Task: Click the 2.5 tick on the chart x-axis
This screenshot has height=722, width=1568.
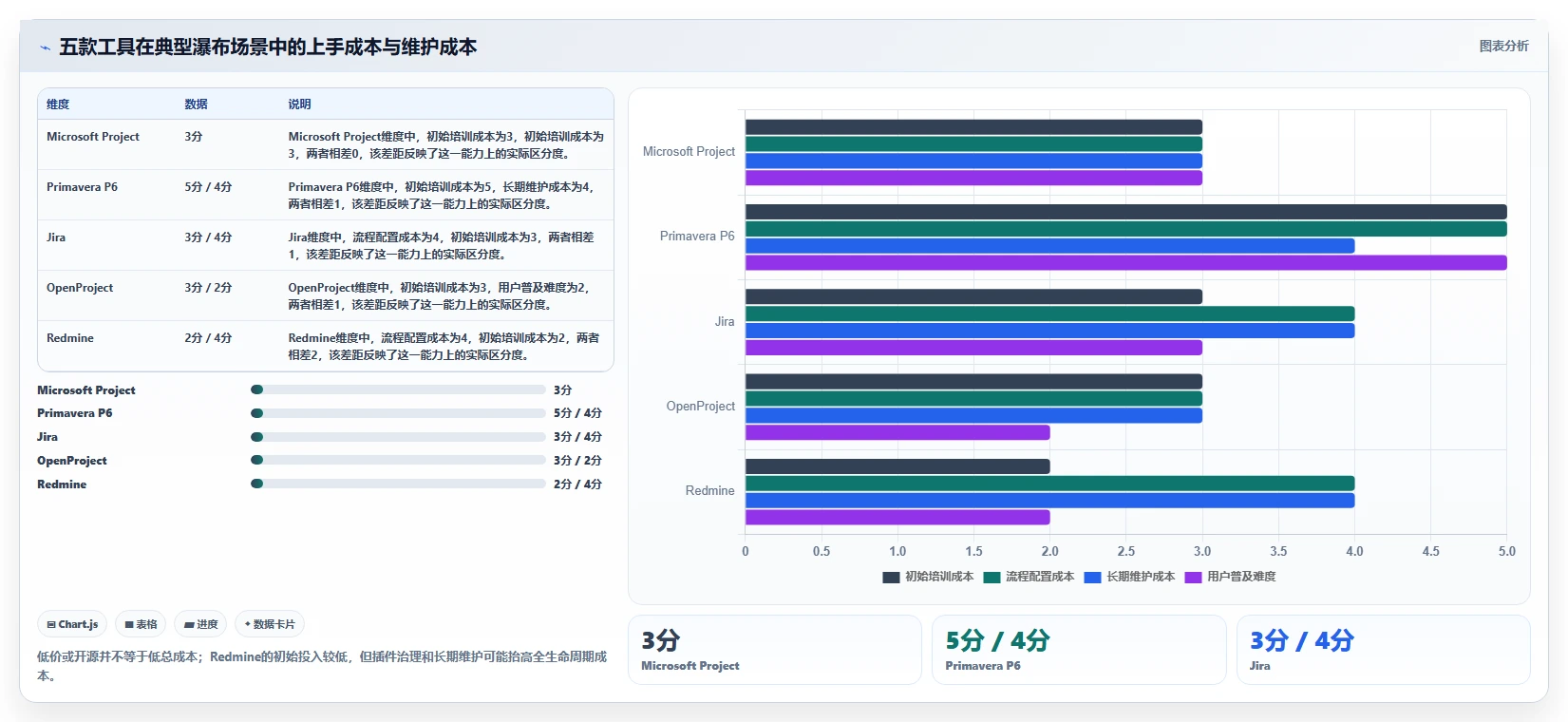Action: pyautogui.click(x=1126, y=552)
